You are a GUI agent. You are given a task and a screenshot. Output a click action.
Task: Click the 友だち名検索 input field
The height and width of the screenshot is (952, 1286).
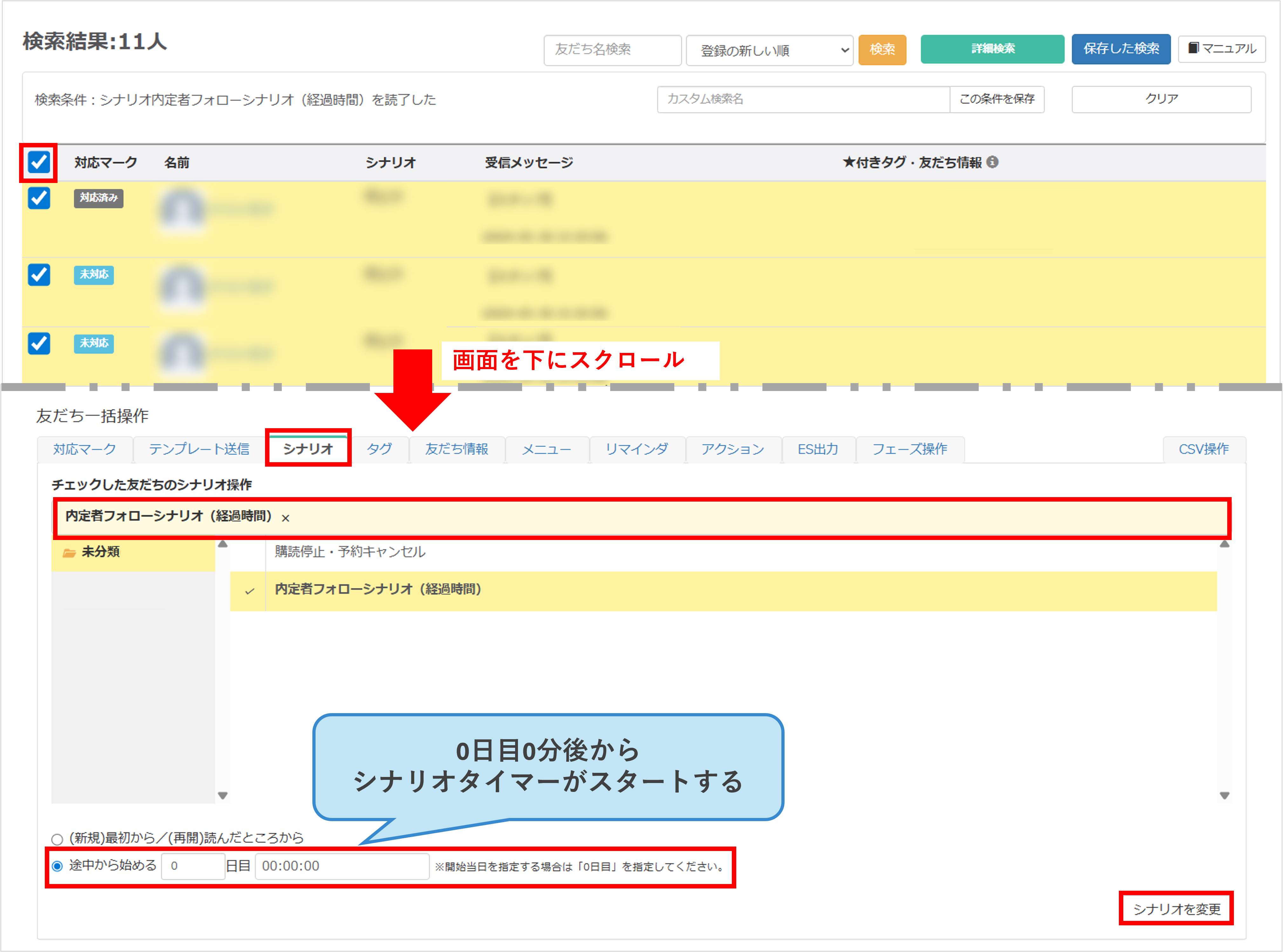(612, 50)
